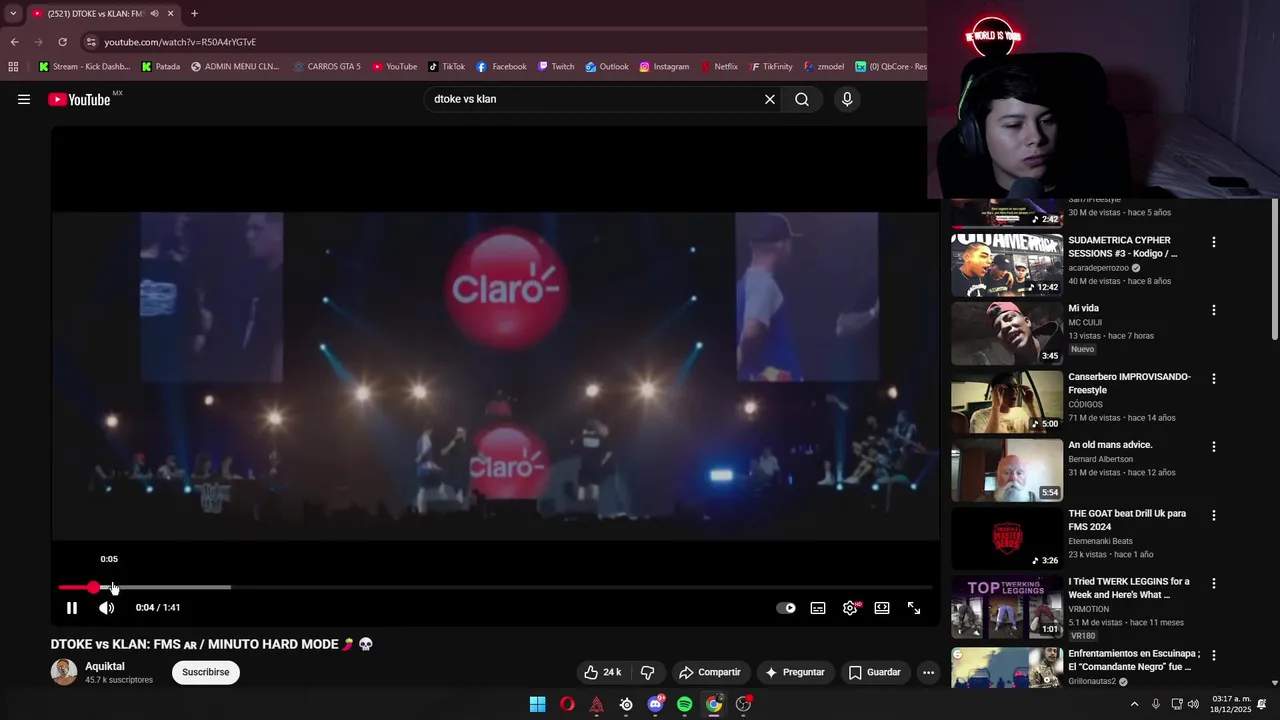Go back in browser history

14,42
